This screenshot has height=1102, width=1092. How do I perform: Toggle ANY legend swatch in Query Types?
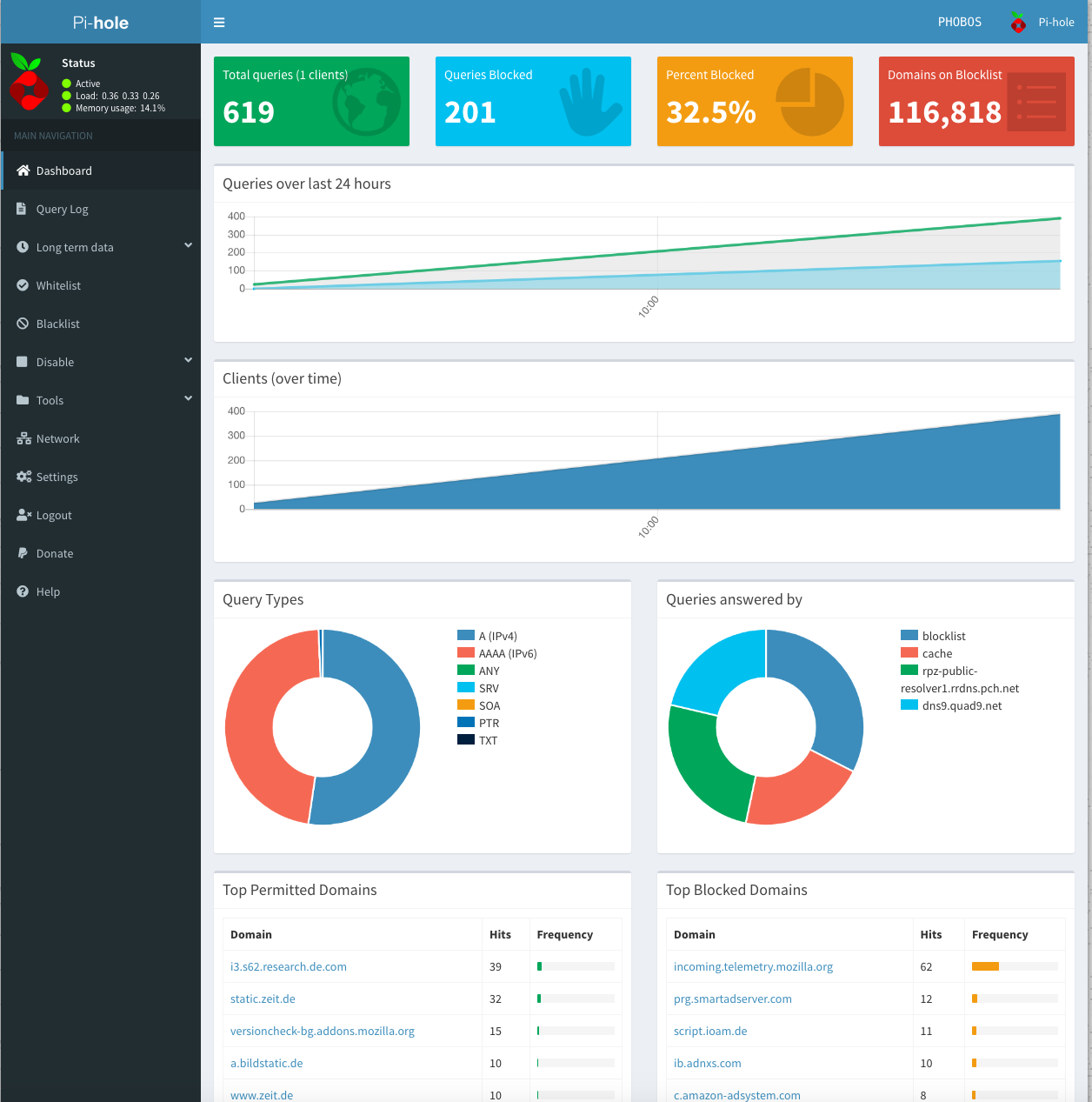click(x=466, y=671)
